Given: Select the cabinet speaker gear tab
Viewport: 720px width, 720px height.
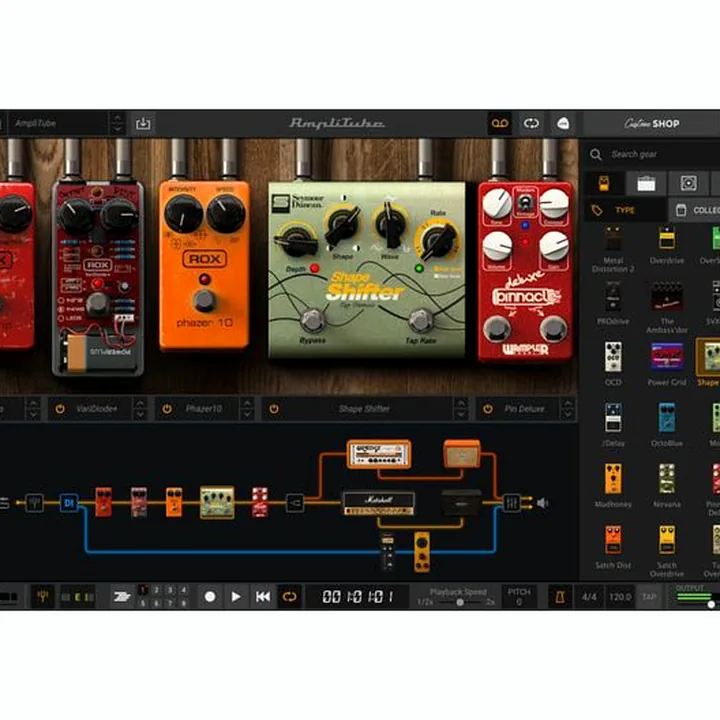Looking at the screenshot, I should (688, 184).
